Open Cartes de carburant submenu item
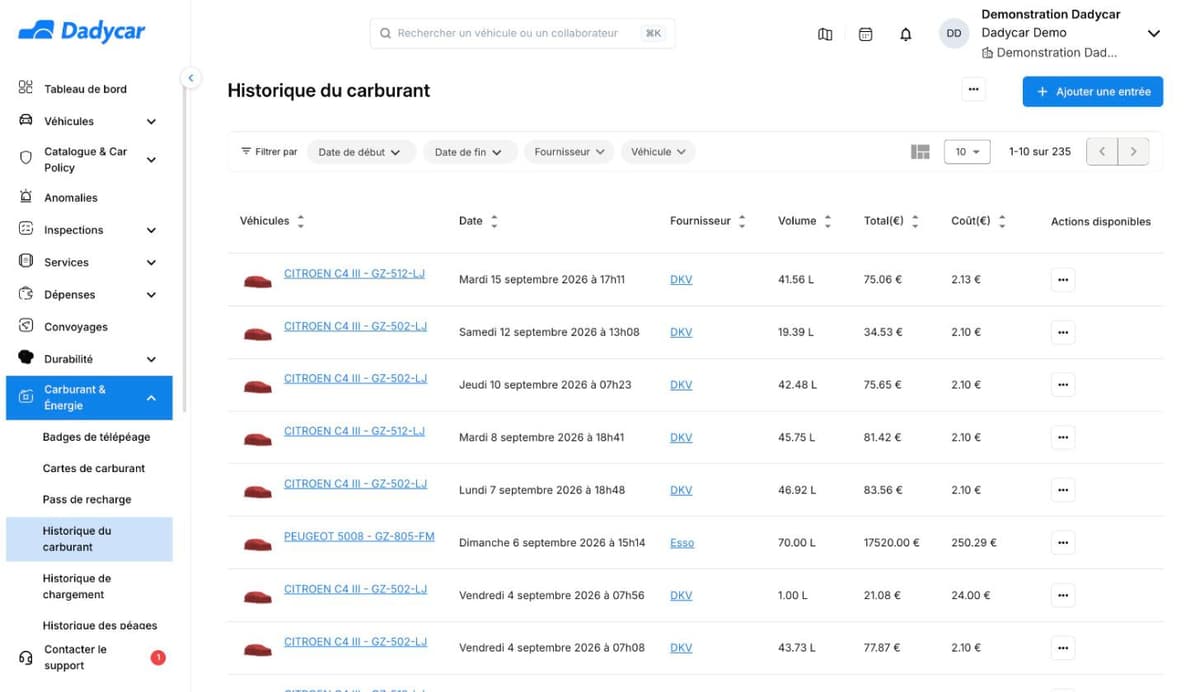This screenshot has height=692, width=1200. [x=94, y=468]
